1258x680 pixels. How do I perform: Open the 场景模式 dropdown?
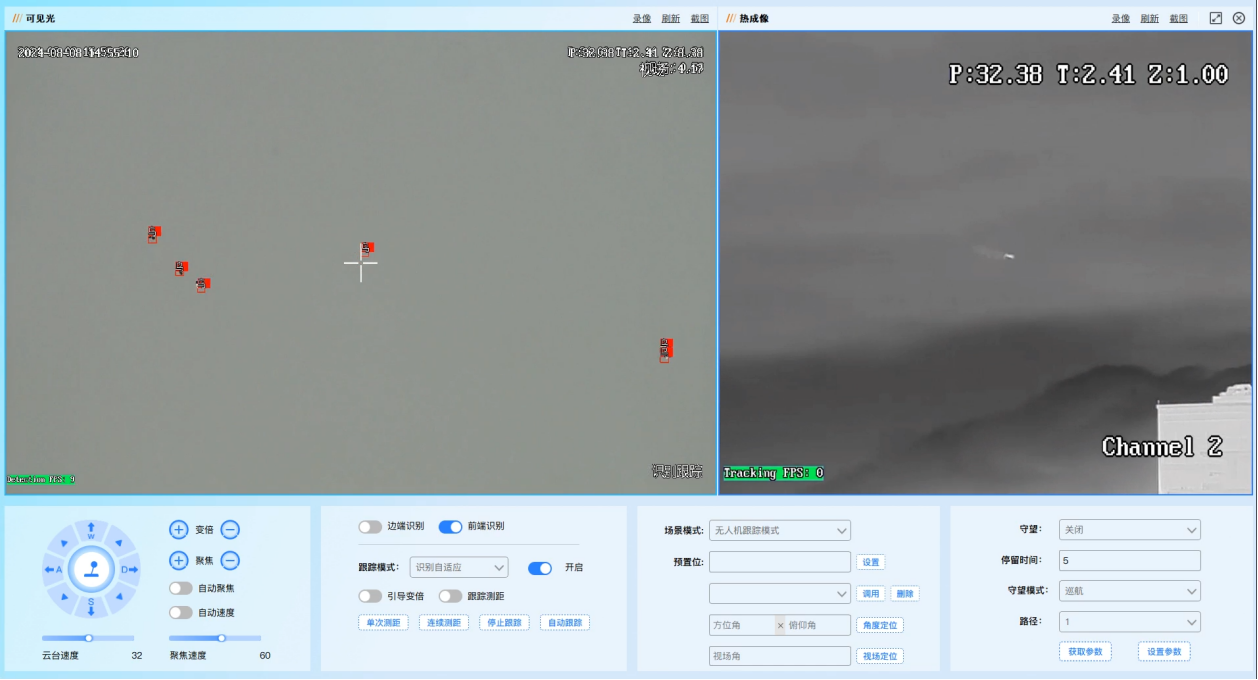(x=780, y=530)
